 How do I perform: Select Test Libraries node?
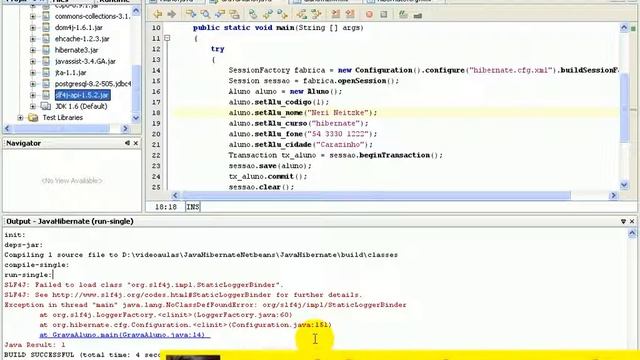click(62, 118)
